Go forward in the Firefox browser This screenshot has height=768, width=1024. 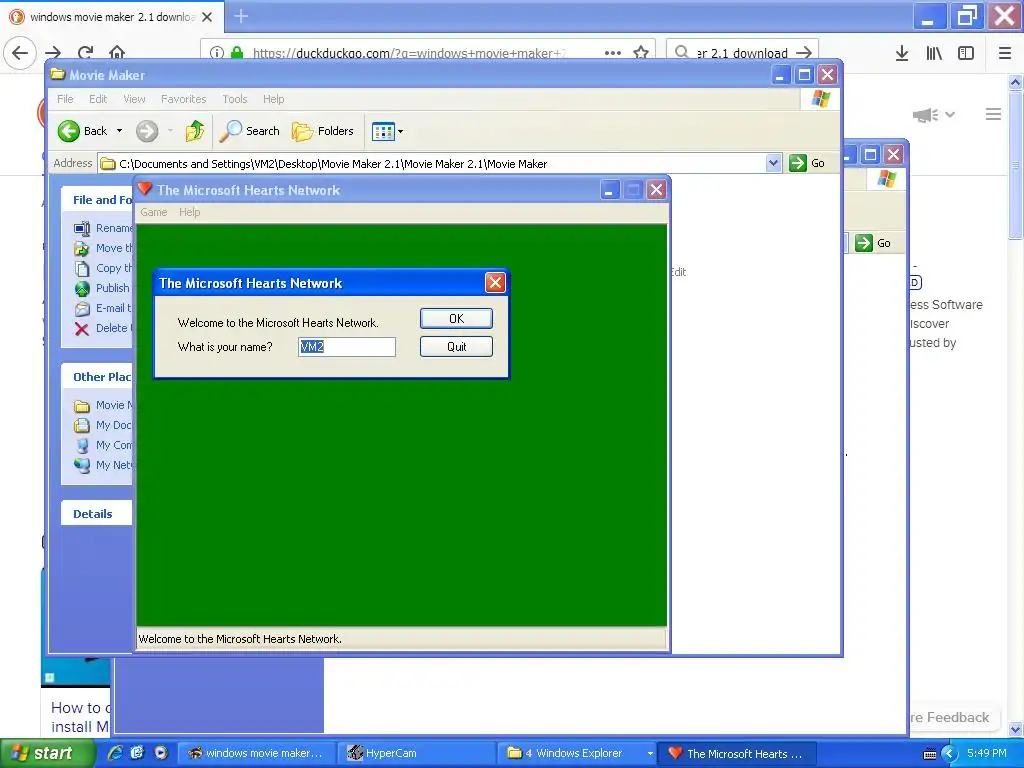pos(53,52)
